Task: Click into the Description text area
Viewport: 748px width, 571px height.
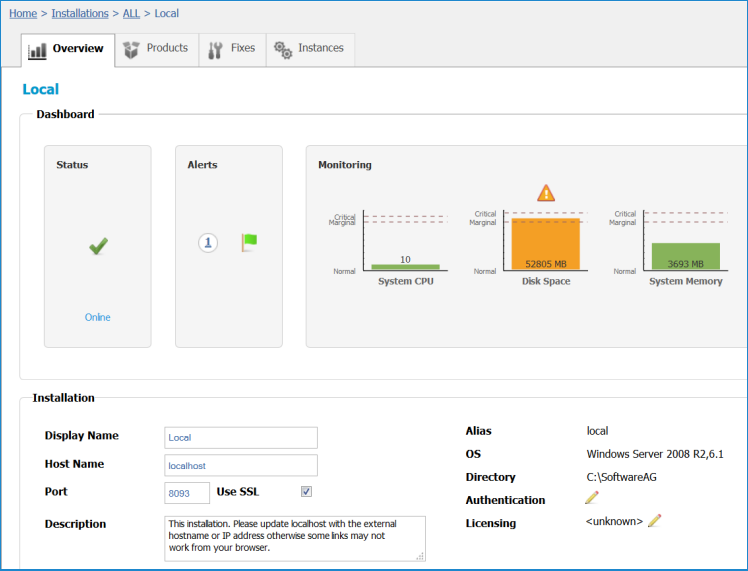Action: tap(295, 538)
